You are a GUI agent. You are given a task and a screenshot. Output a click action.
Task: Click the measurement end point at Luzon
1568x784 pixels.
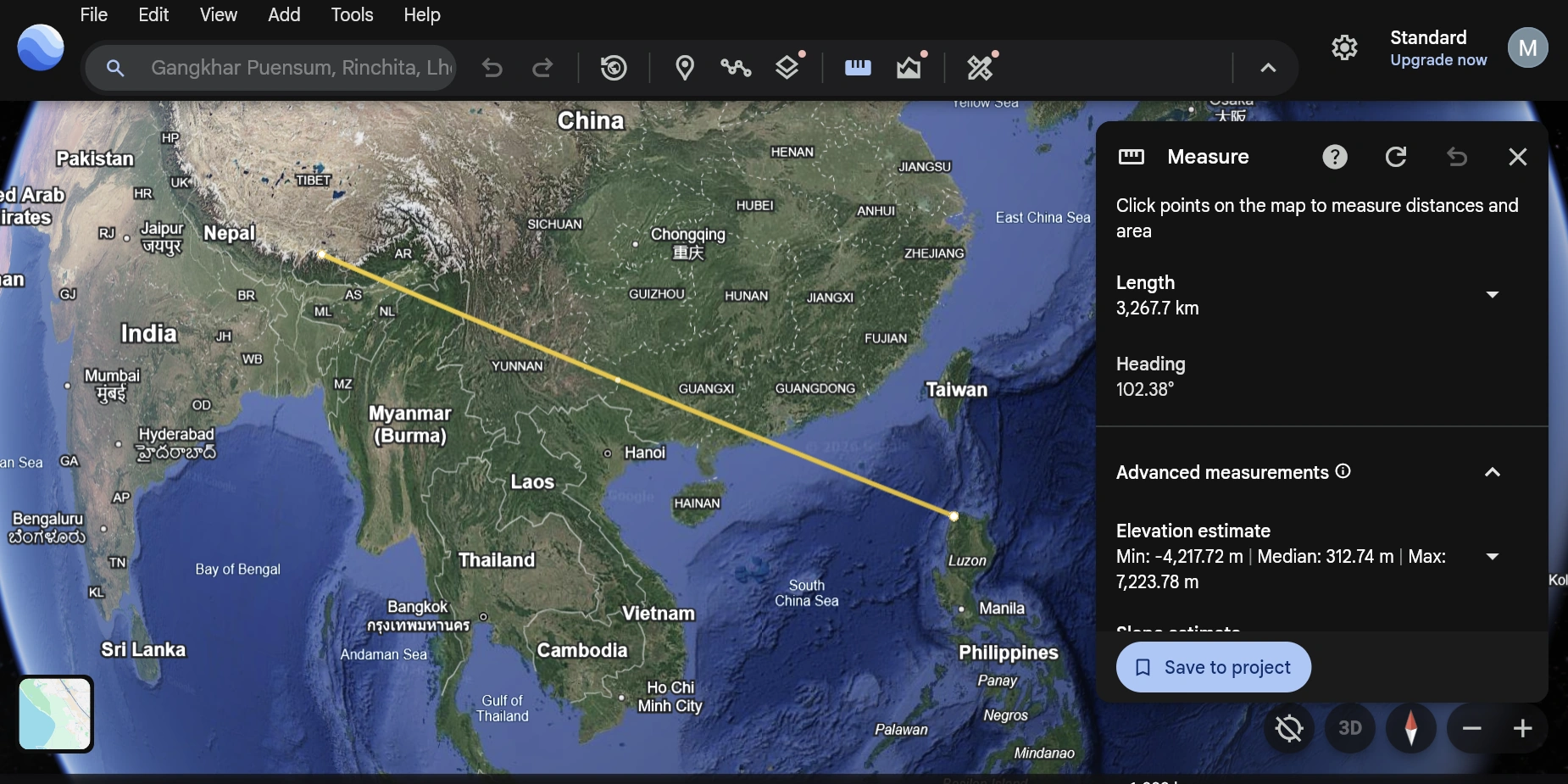point(954,516)
